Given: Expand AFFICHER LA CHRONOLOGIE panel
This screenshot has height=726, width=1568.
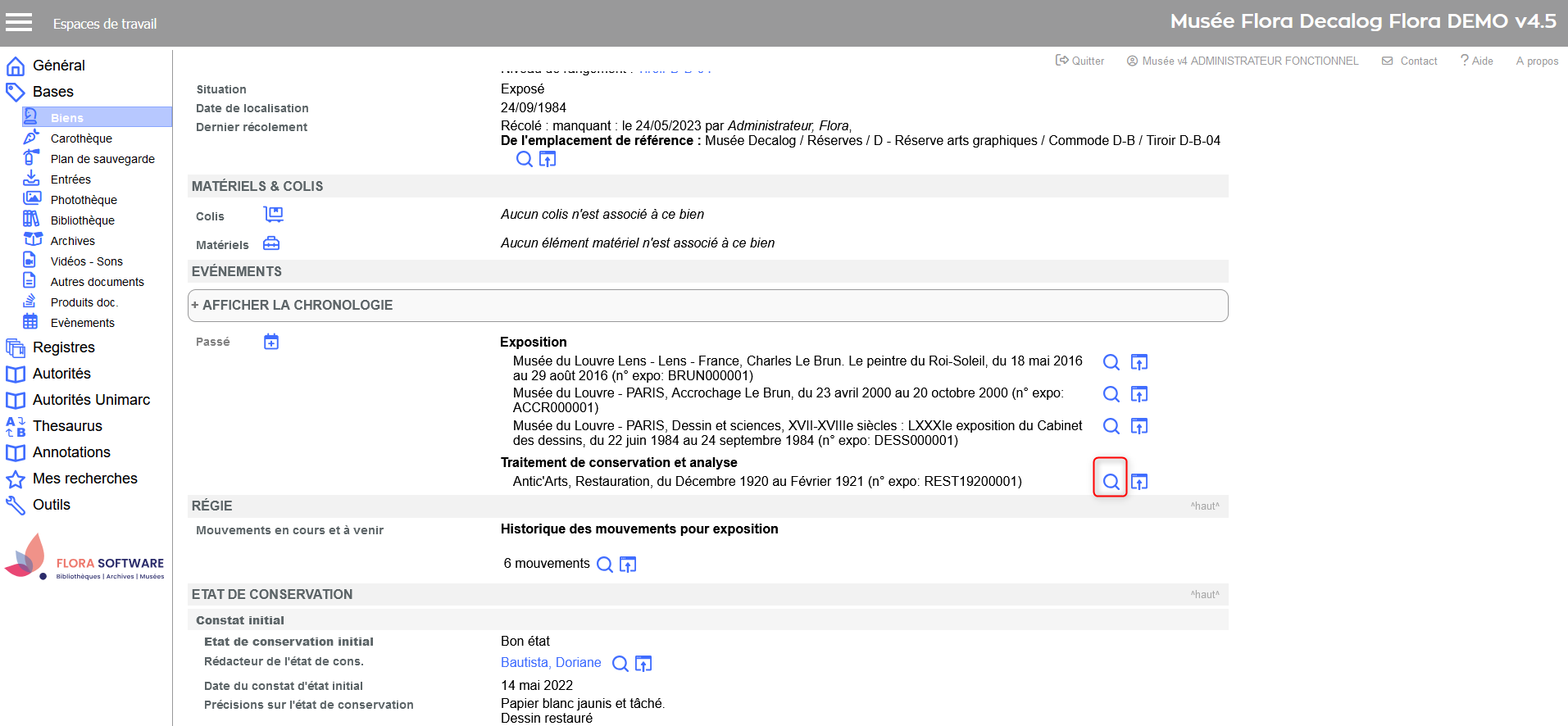Looking at the screenshot, I should (292, 306).
